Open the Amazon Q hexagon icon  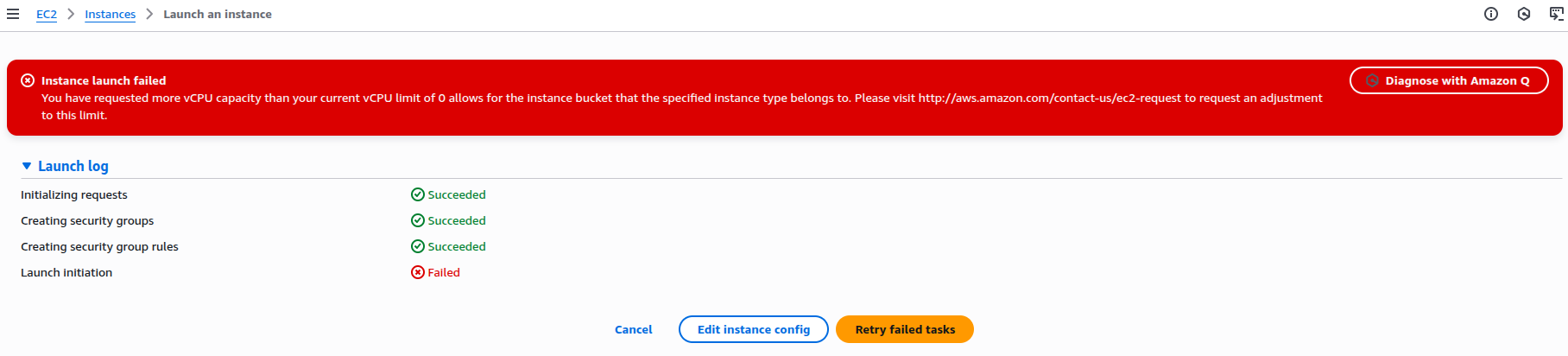click(1524, 14)
